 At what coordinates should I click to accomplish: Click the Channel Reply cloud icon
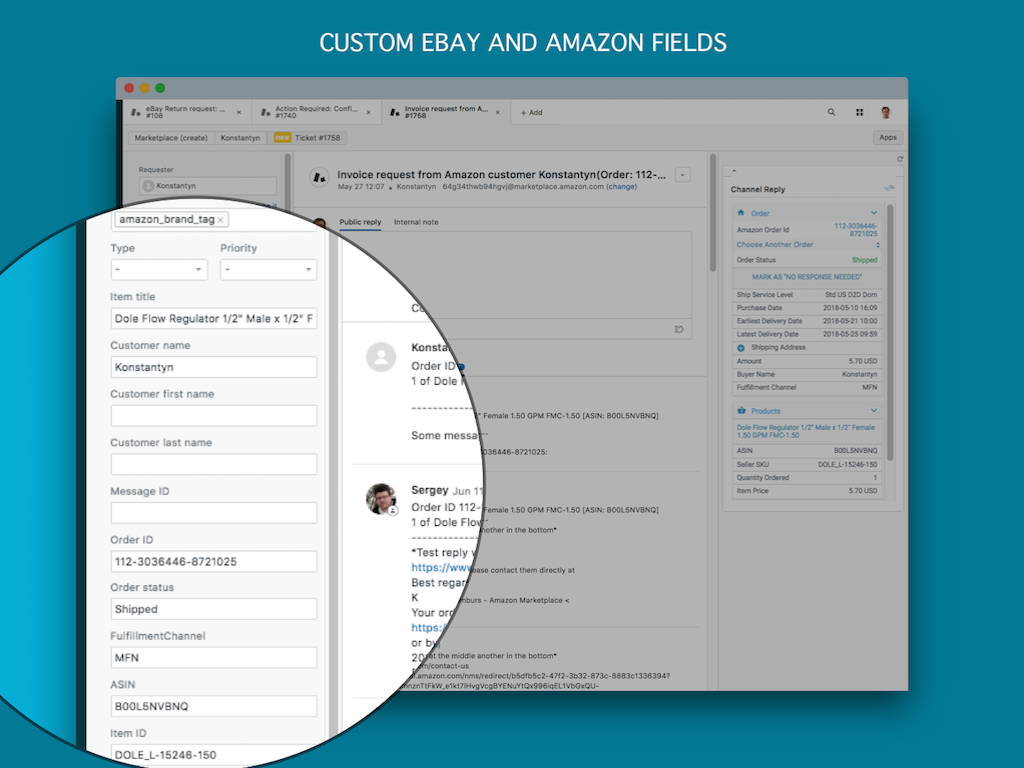(x=888, y=188)
